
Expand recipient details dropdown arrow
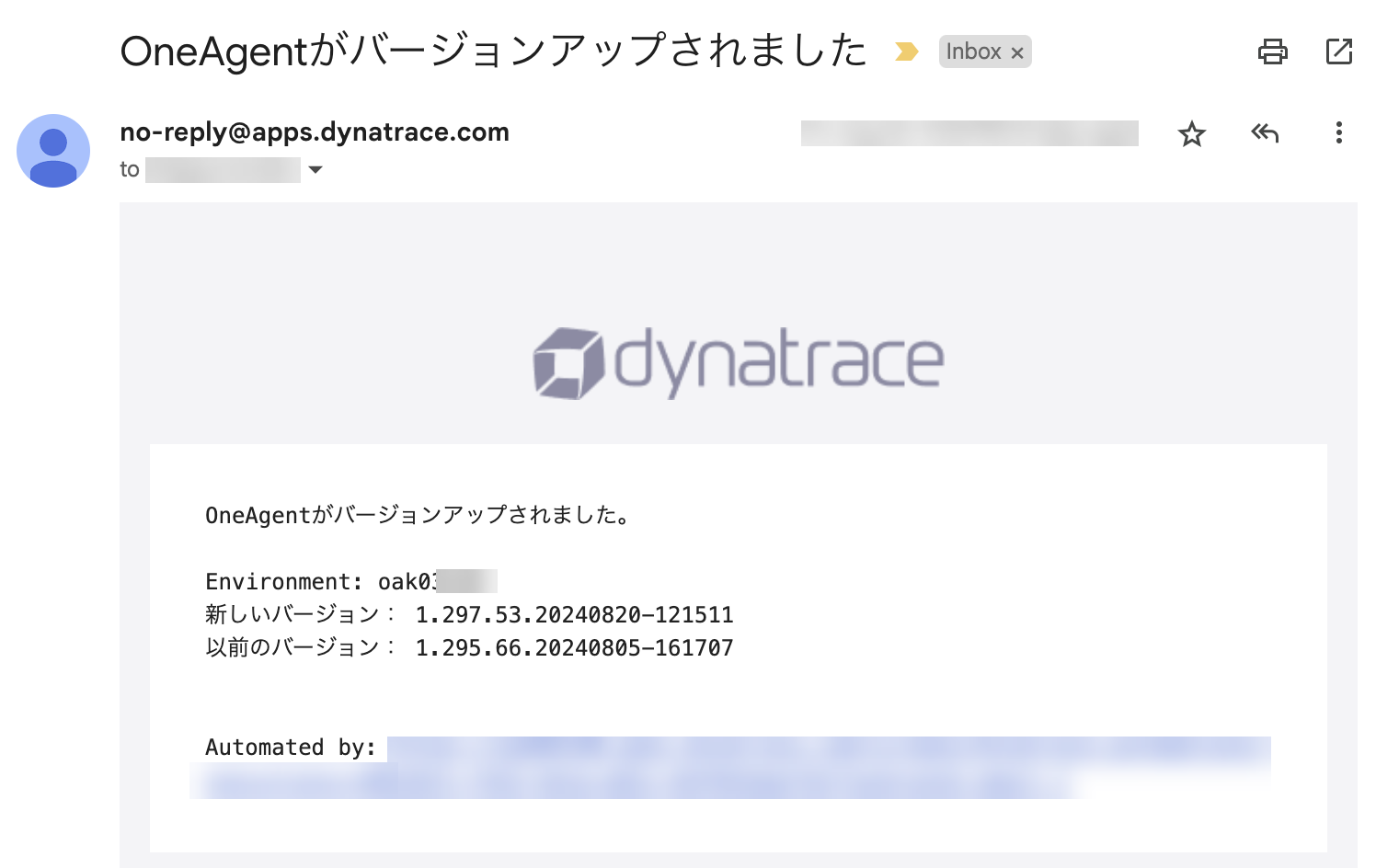315,169
